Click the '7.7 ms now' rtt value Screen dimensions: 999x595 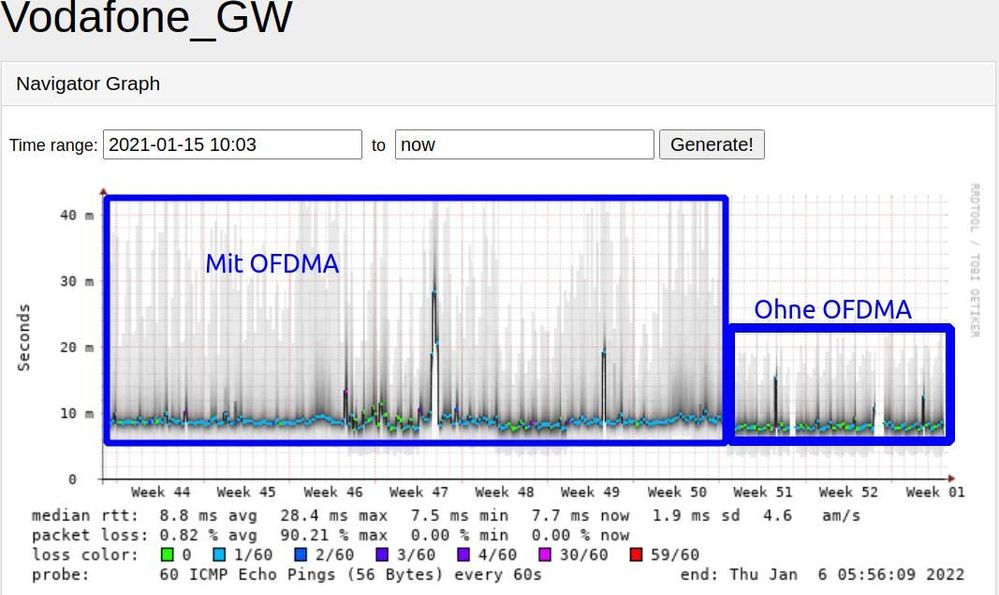tap(580, 515)
